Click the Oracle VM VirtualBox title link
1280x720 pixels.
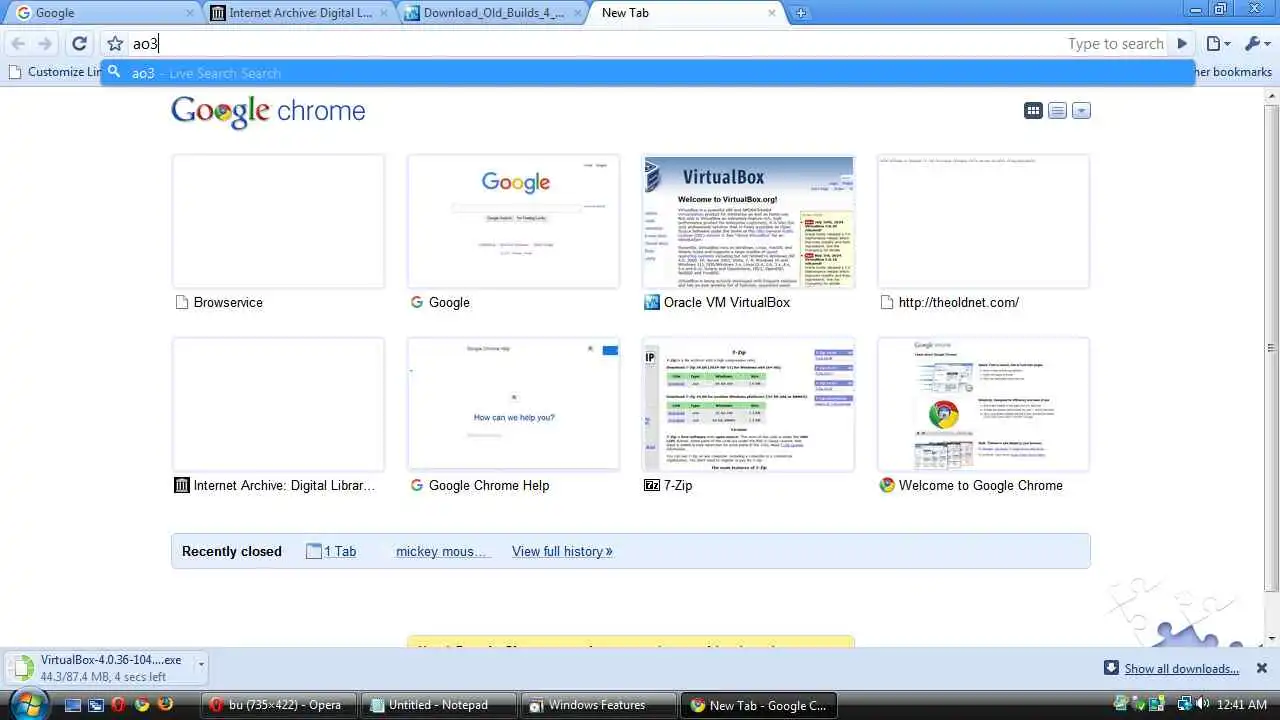pyautogui.click(x=727, y=302)
